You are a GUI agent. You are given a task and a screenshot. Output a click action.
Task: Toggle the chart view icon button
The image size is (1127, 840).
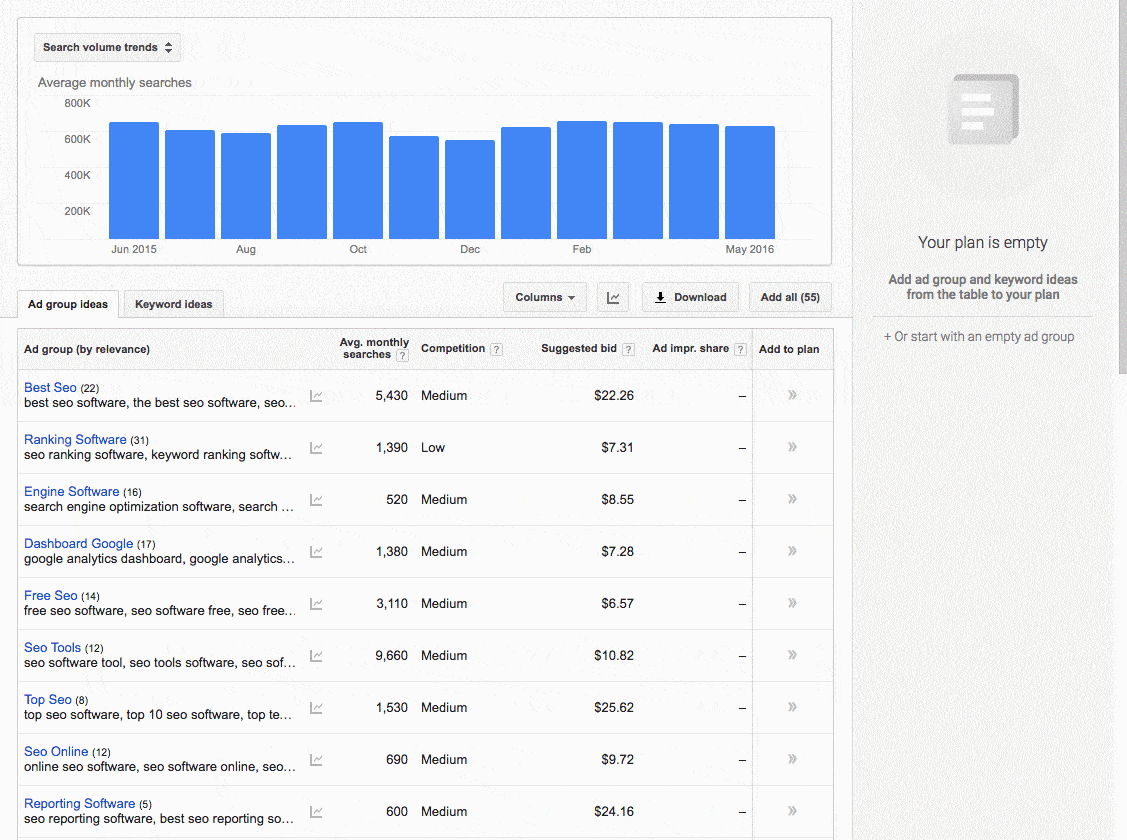(x=613, y=297)
